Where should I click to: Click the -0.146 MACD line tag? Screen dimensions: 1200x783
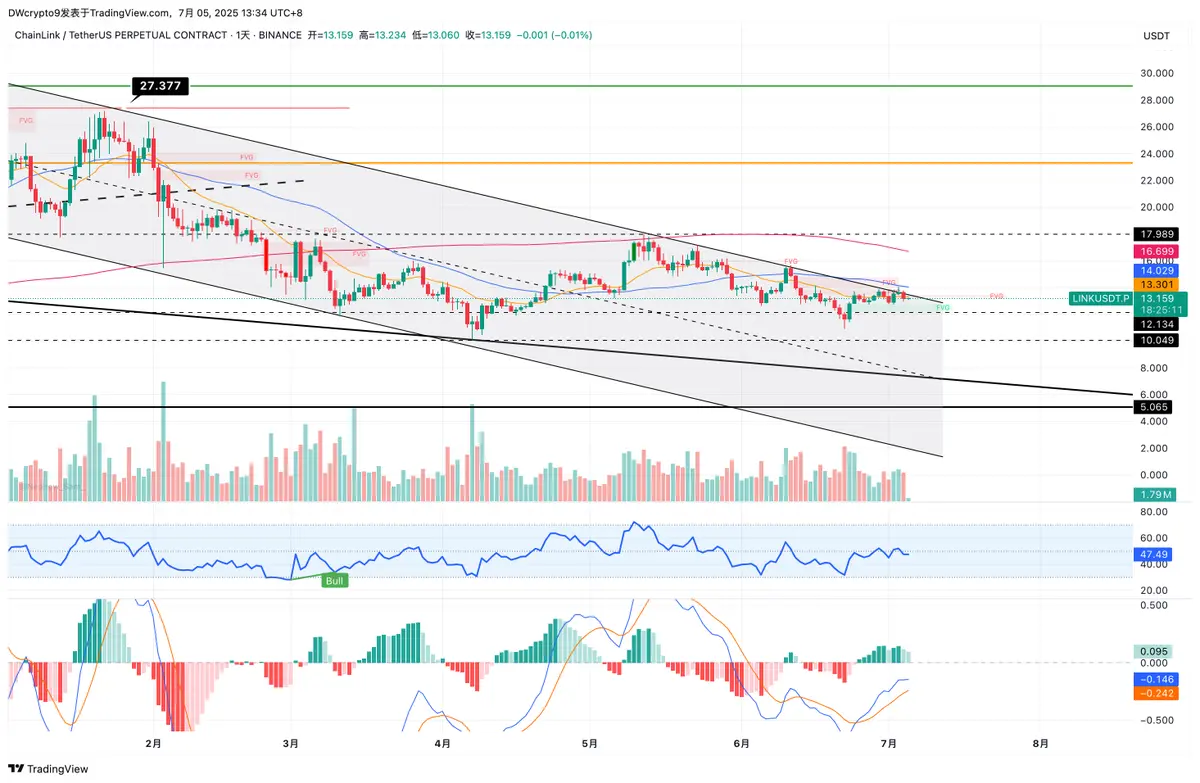1158,678
